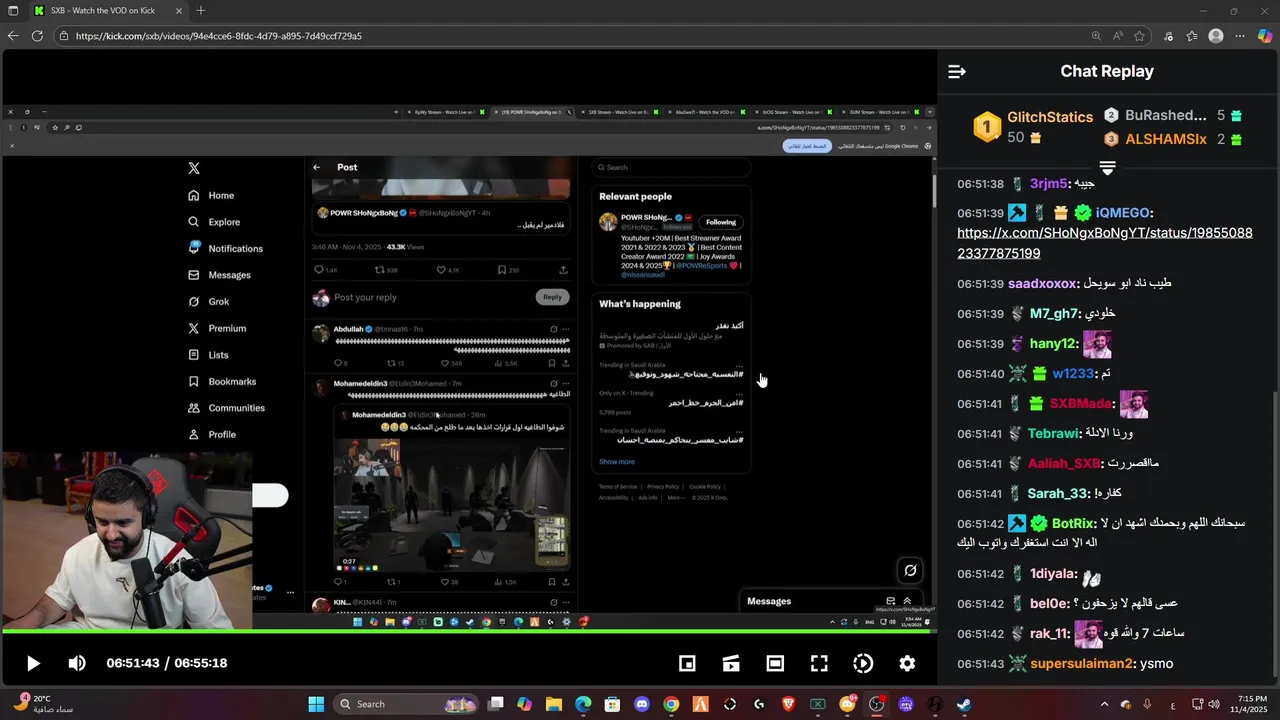The width and height of the screenshot is (1280, 720).
Task: Open the tab actions menu at window left
Action: point(12,11)
